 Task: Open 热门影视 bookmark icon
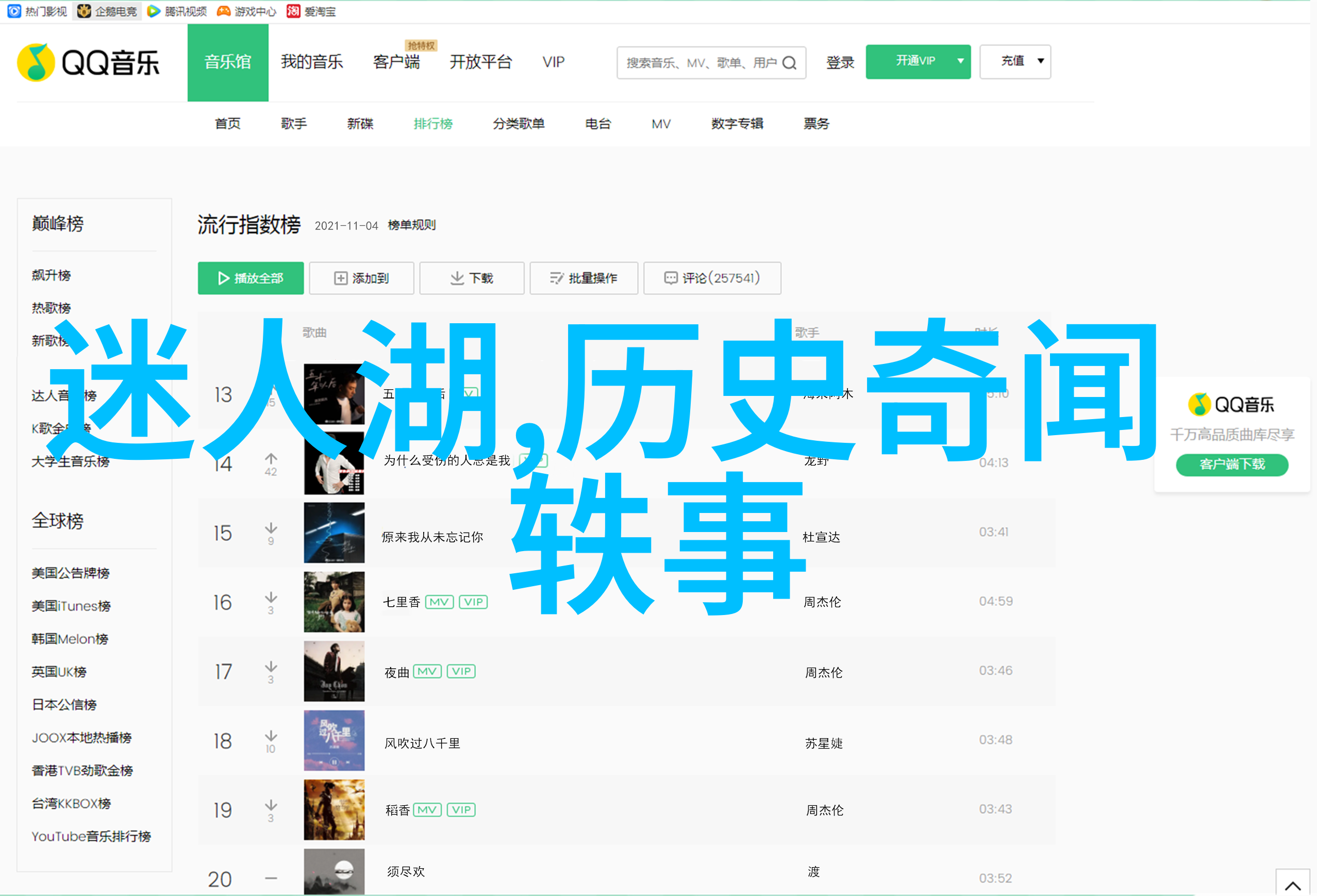coord(14,11)
